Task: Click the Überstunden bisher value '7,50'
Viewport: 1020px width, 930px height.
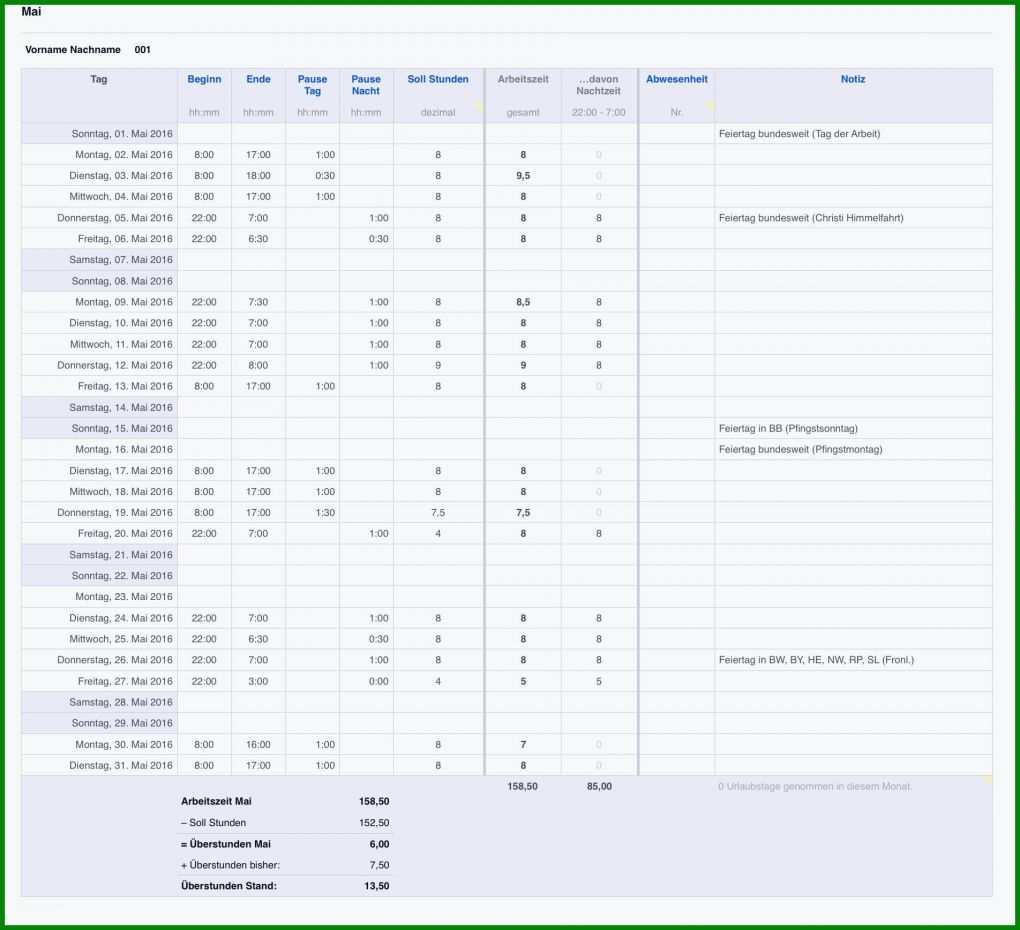Action: click(379, 865)
